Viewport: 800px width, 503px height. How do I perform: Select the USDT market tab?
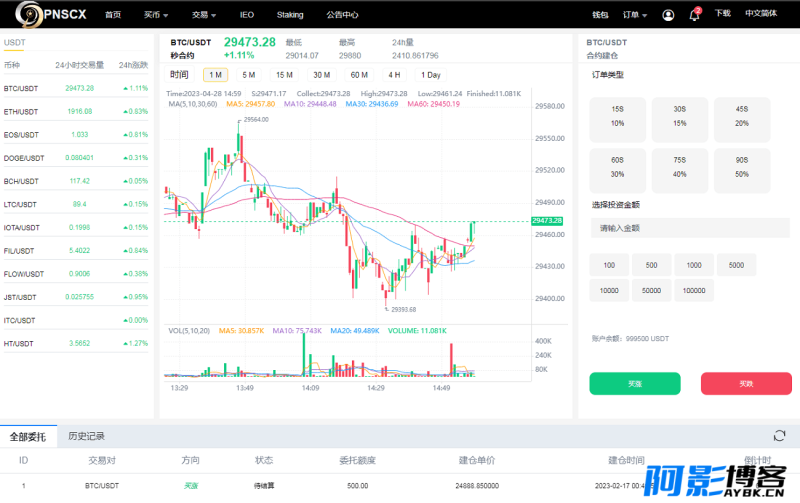(14, 43)
